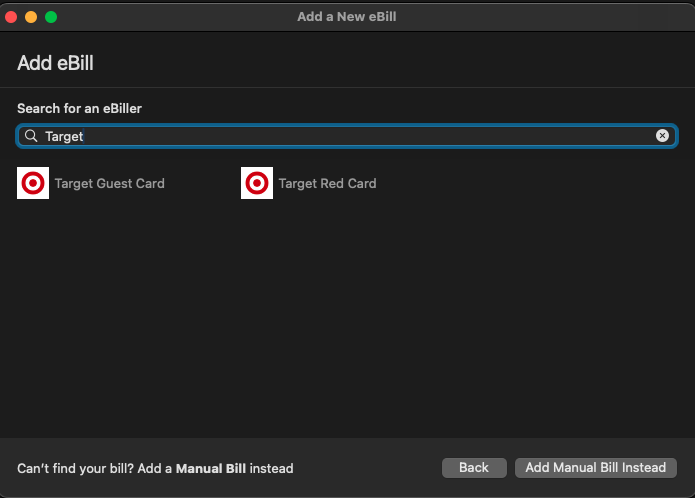
Task: Click the Target Red Card logo icon
Action: (257, 183)
